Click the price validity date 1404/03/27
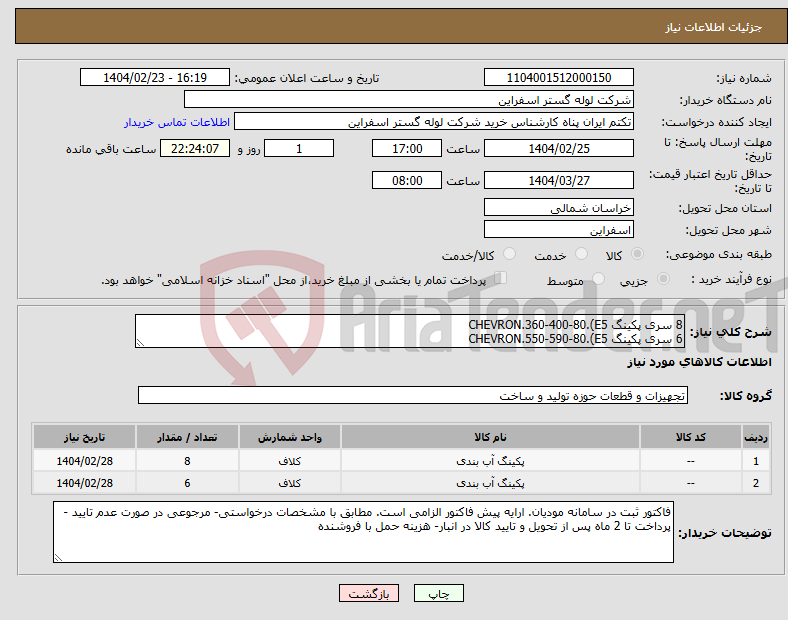This screenshot has width=788, height=620. (x=558, y=180)
